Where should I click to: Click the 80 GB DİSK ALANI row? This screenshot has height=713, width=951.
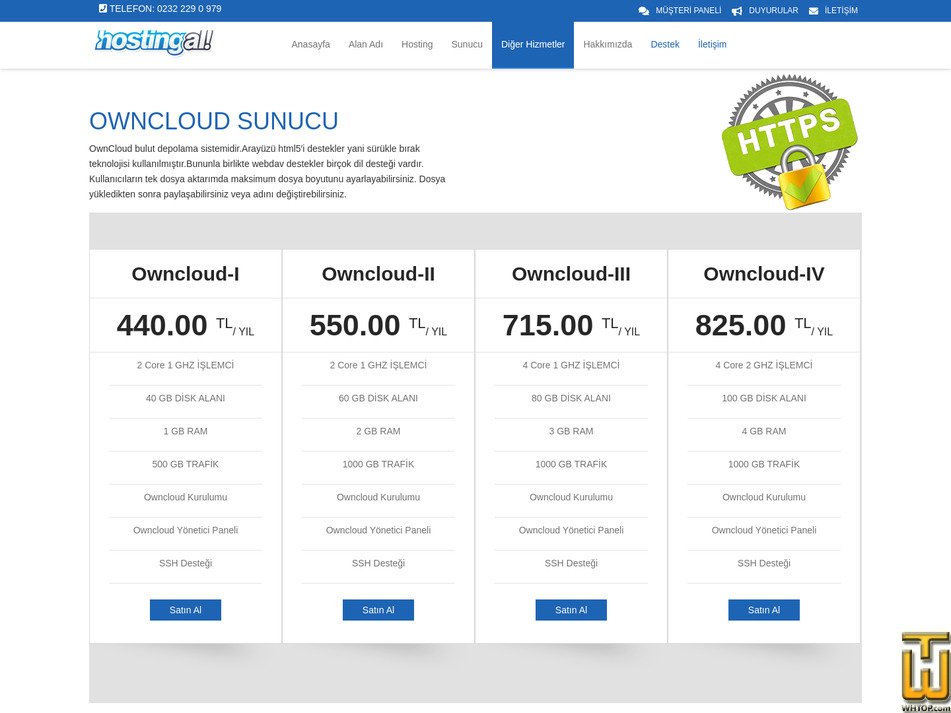[x=571, y=398]
